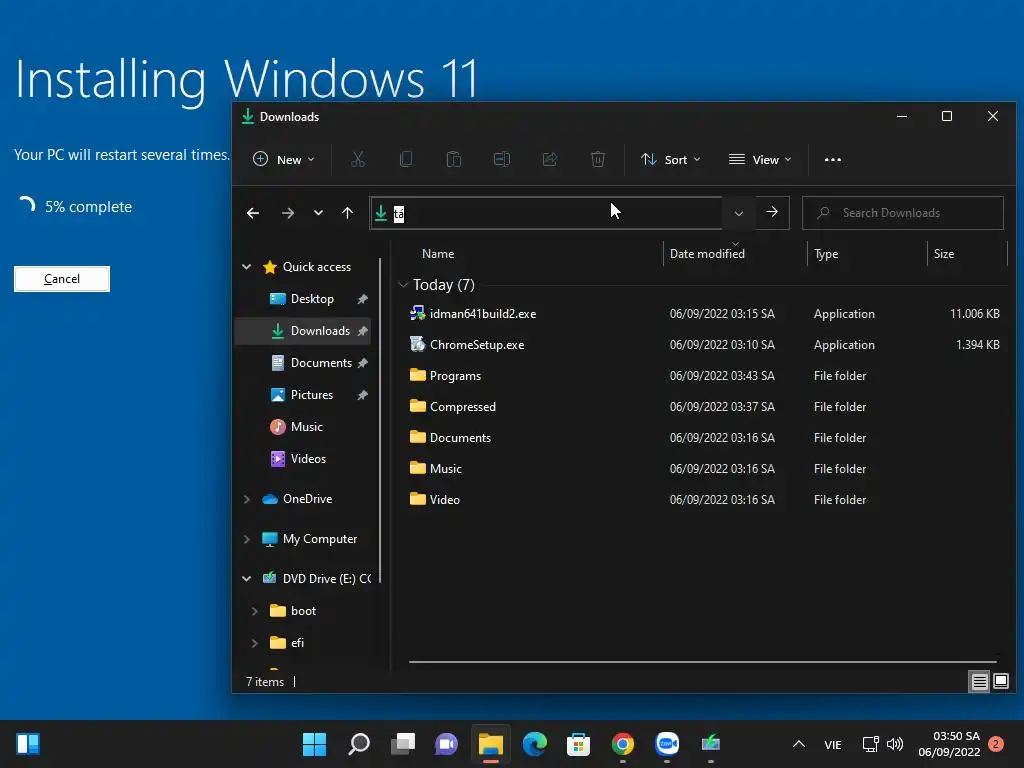The image size is (1024, 768).
Task: Go up one folder level arrow
Action: 347,213
